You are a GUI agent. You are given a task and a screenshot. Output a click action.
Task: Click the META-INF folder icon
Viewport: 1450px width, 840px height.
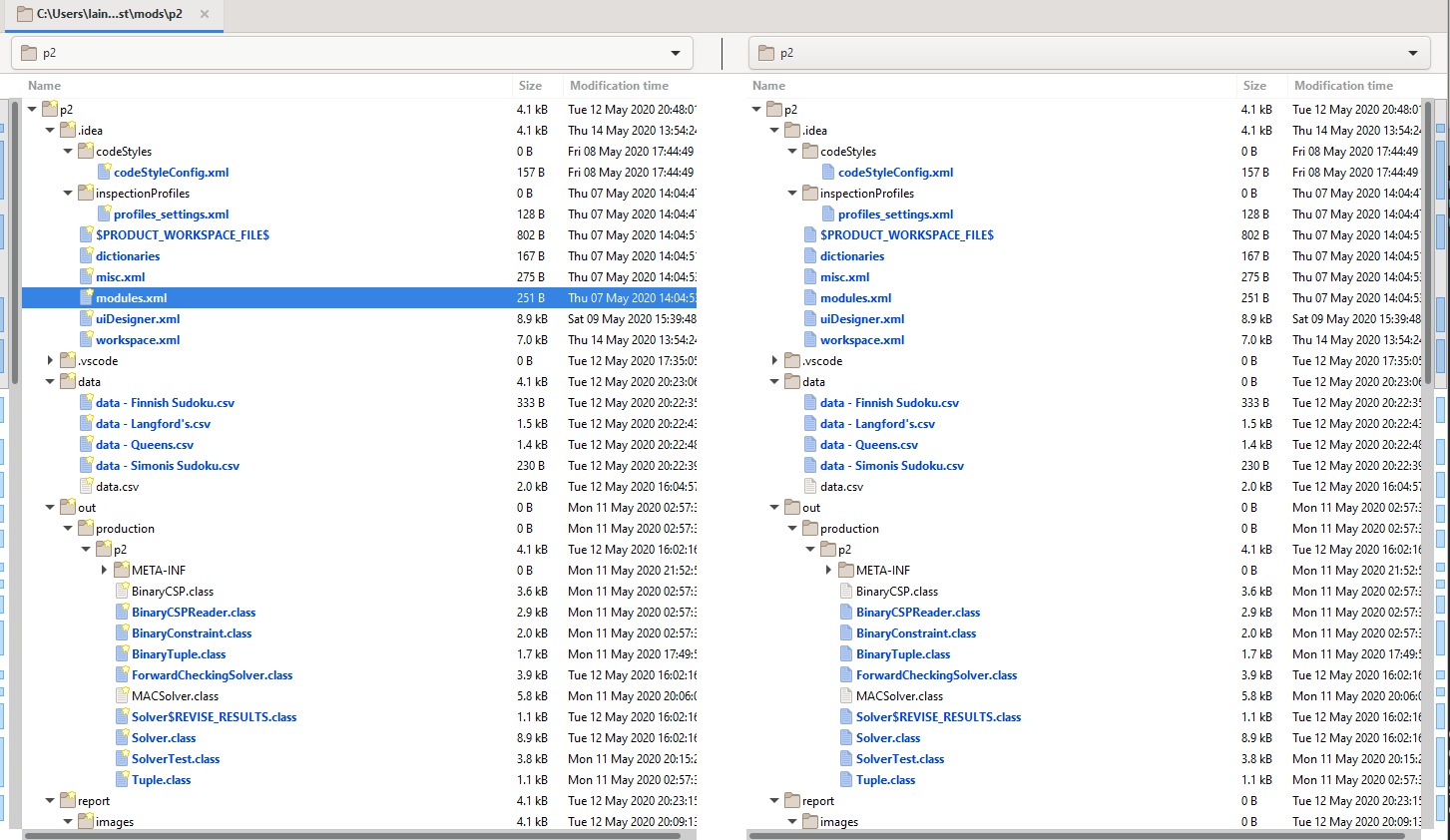click(121, 570)
